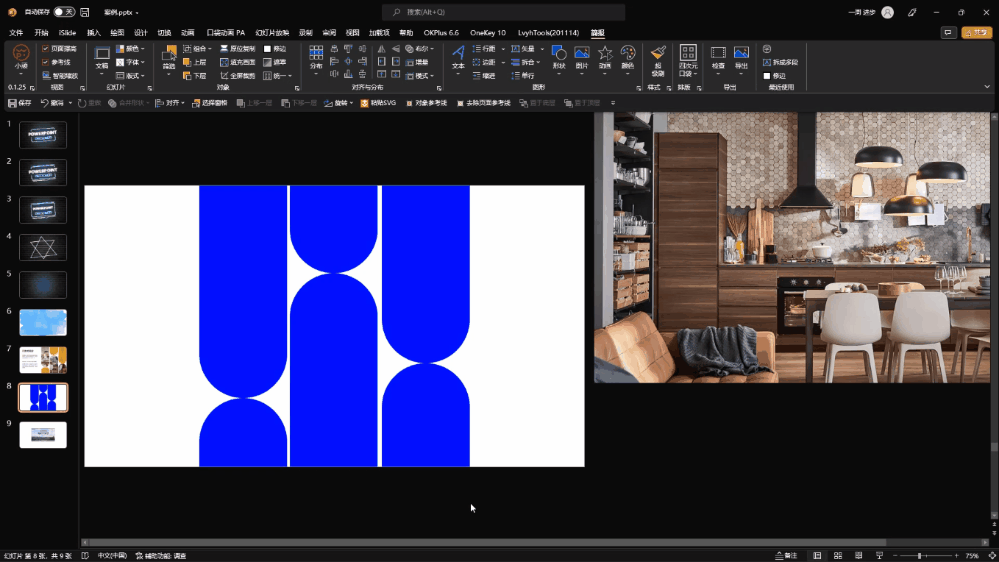This screenshot has height=562, width=999.
Task: Open the 旋转 rotate dropdown
Action: click(x=338, y=103)
